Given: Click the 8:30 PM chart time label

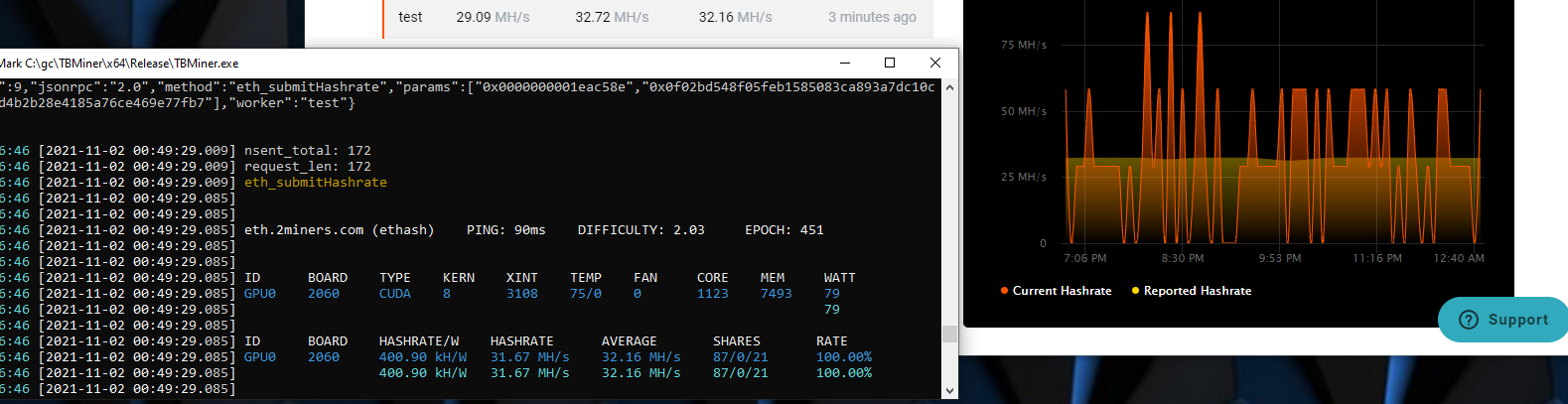Looking at the screenshot, I should tap(1183, 258).
